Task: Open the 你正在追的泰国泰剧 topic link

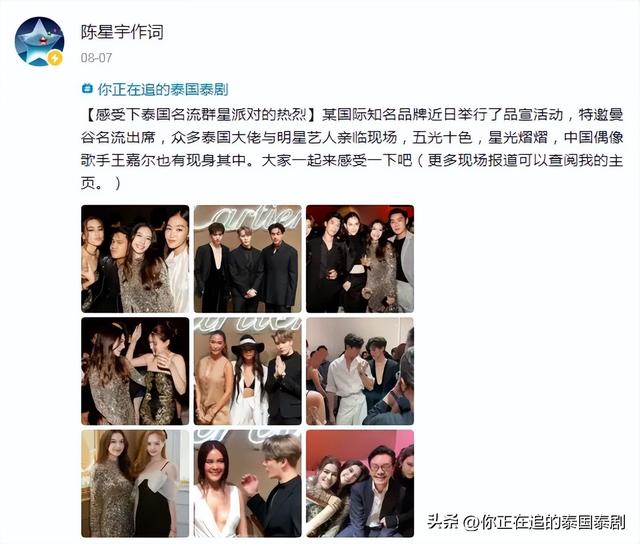Action: (x=162, y=89)
